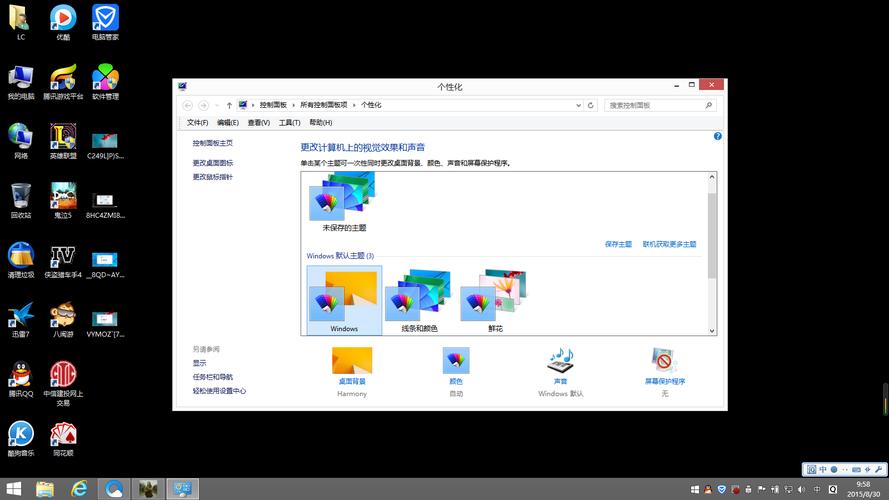Click the volume speaker tray icon
Viewport: 889px width, 500px height.
tap(801, 489)
